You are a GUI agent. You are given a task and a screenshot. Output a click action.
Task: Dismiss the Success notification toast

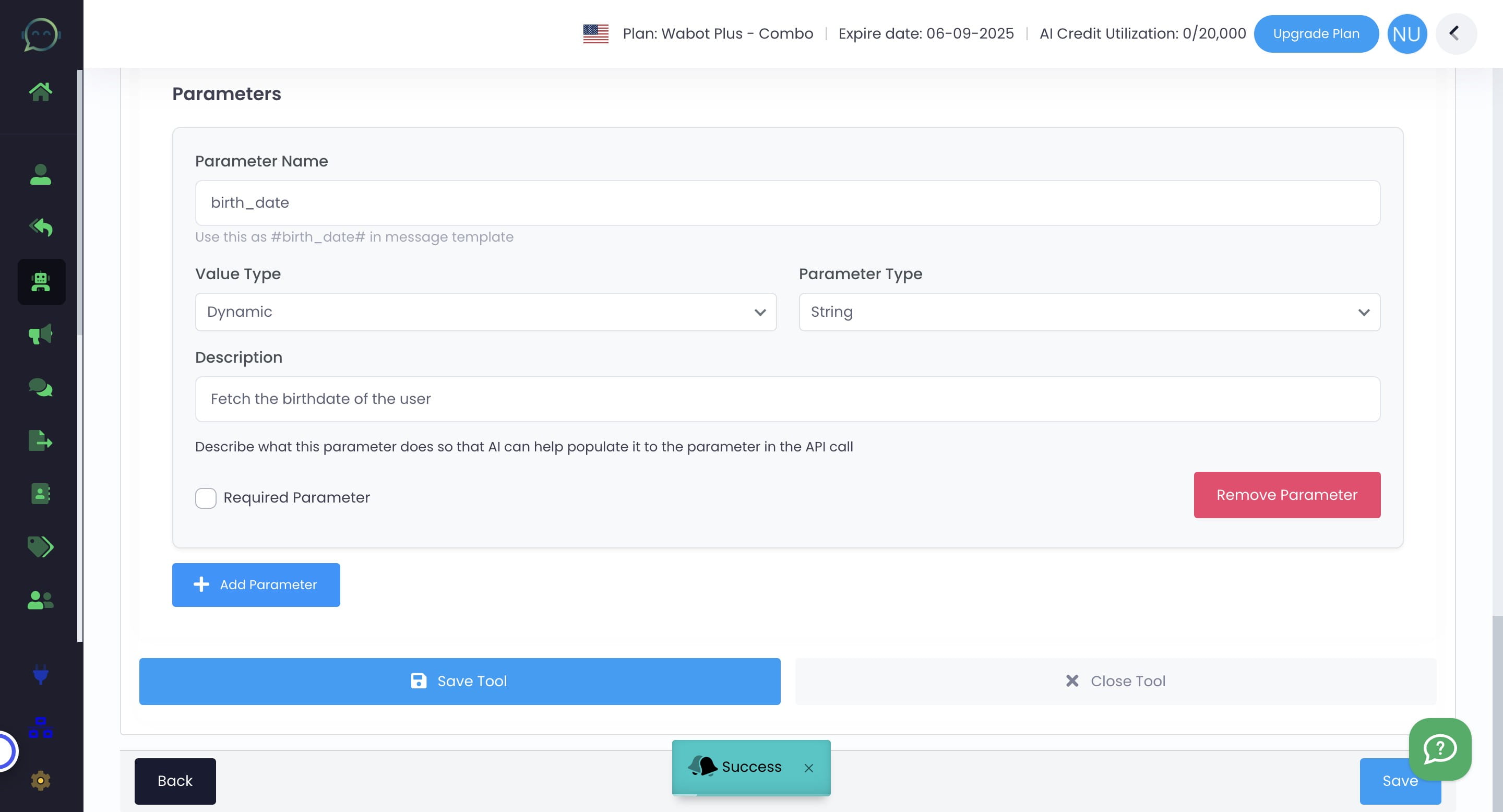(x=808, y=768)
